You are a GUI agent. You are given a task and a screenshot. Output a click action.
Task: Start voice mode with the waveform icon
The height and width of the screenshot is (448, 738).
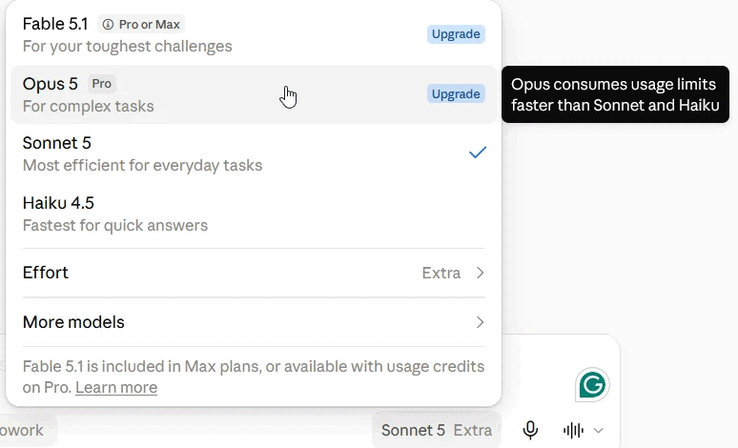[x=573, y=430]
